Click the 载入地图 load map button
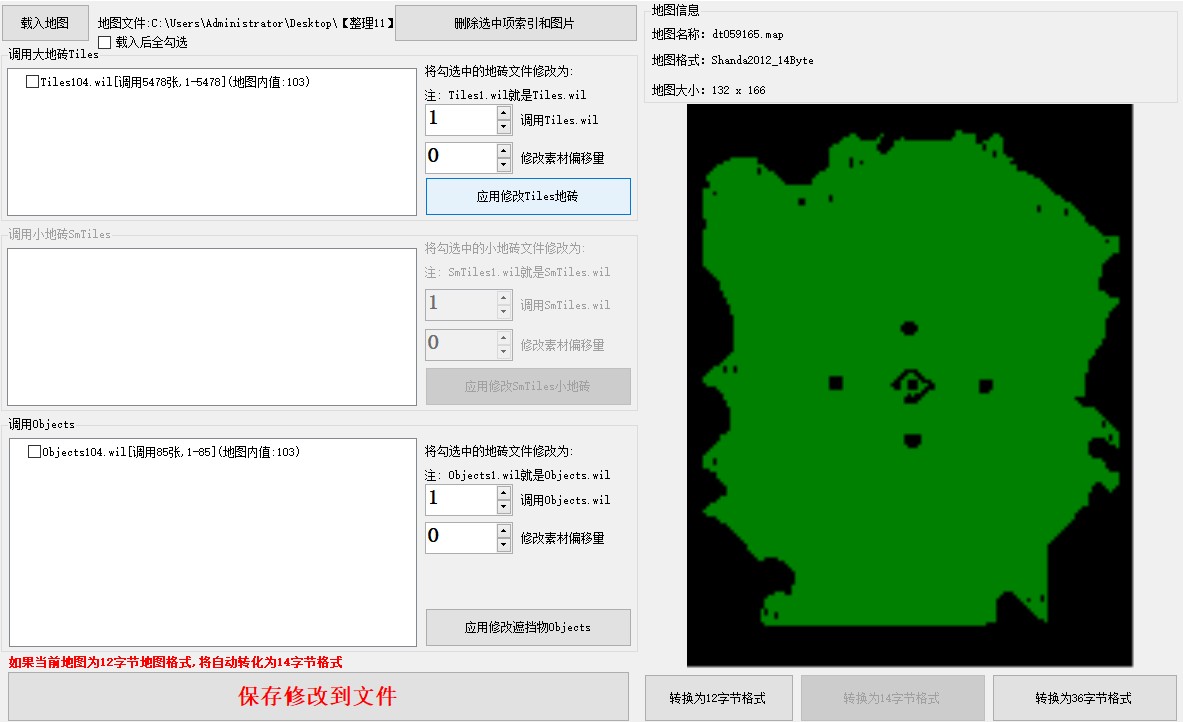The height and width of the screenshot is (722, 1183). [x=45, y=22]
